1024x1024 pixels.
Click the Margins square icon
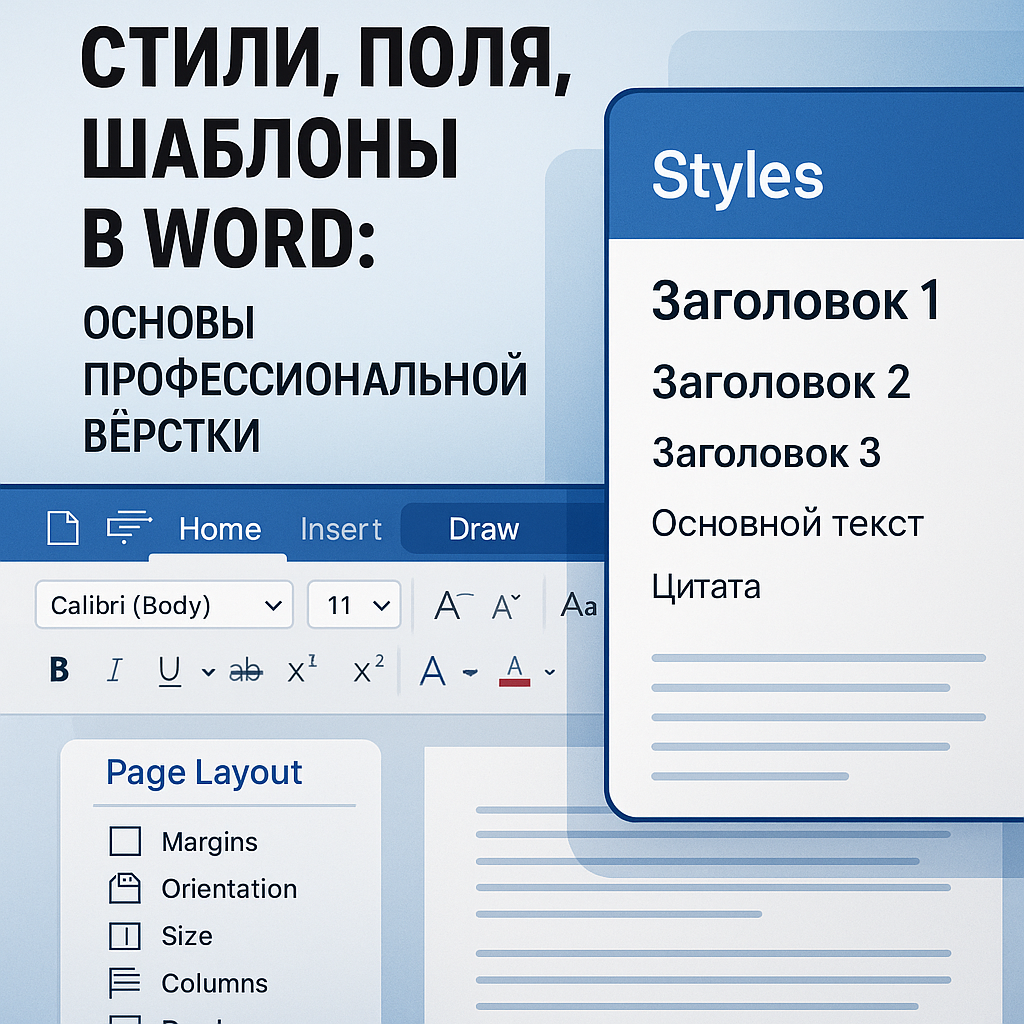tap(125, 841)
